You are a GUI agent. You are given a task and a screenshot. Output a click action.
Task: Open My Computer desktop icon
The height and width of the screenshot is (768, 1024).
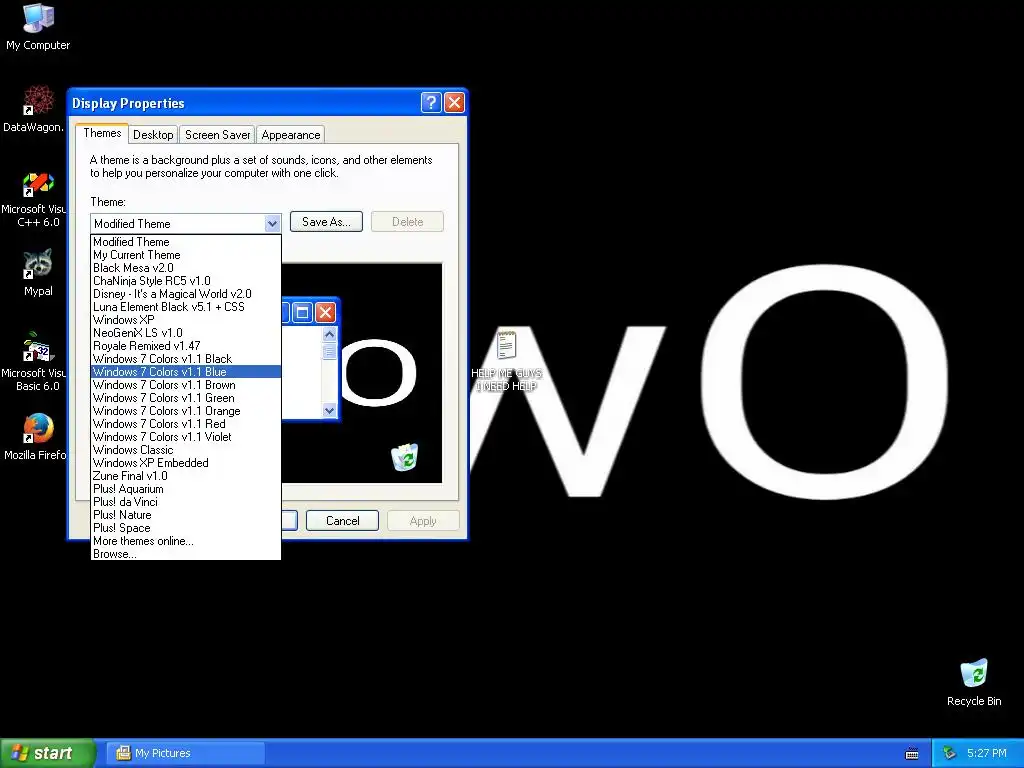(38, 27)
